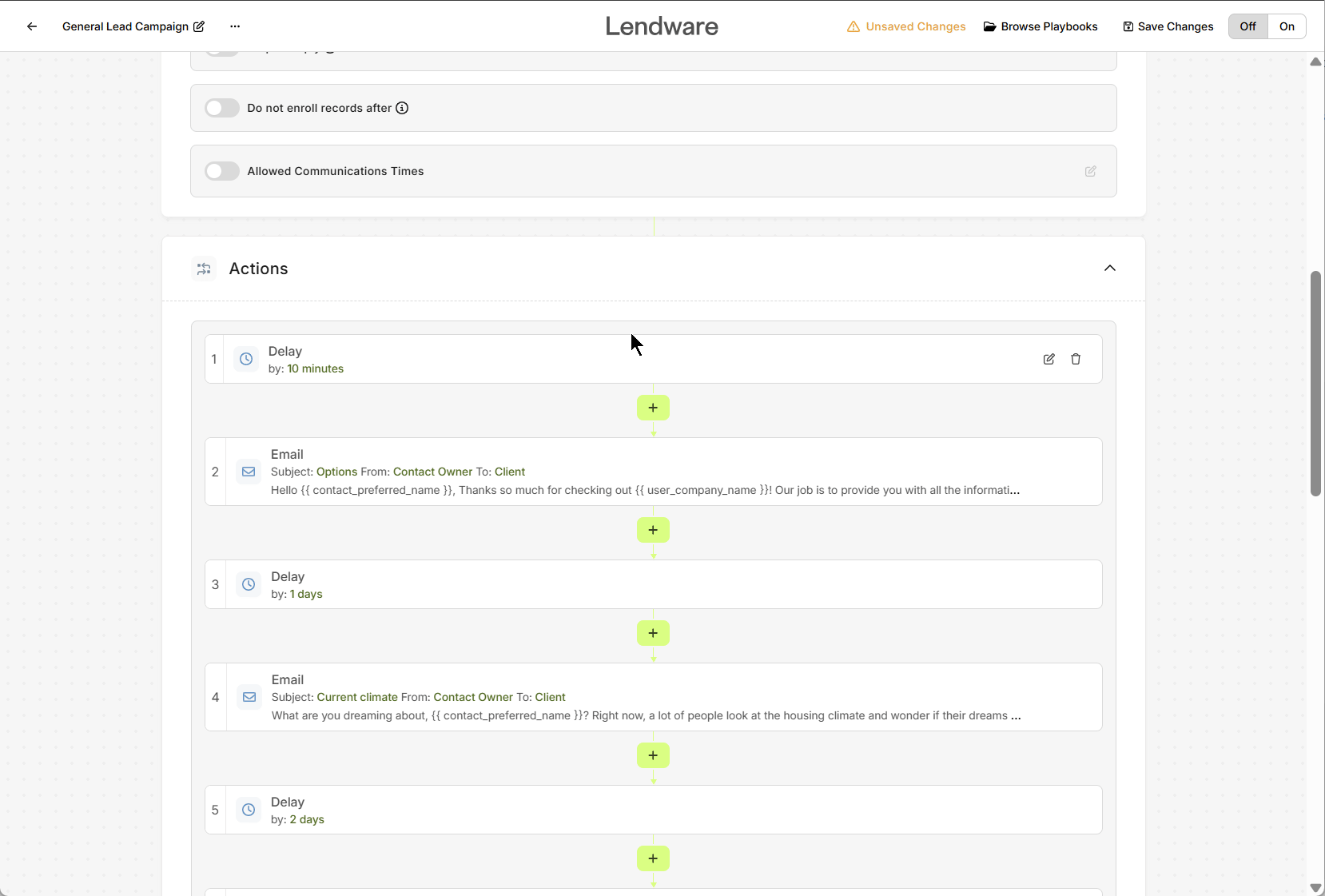Edit the General Lead Campaign name

[199, 26]
